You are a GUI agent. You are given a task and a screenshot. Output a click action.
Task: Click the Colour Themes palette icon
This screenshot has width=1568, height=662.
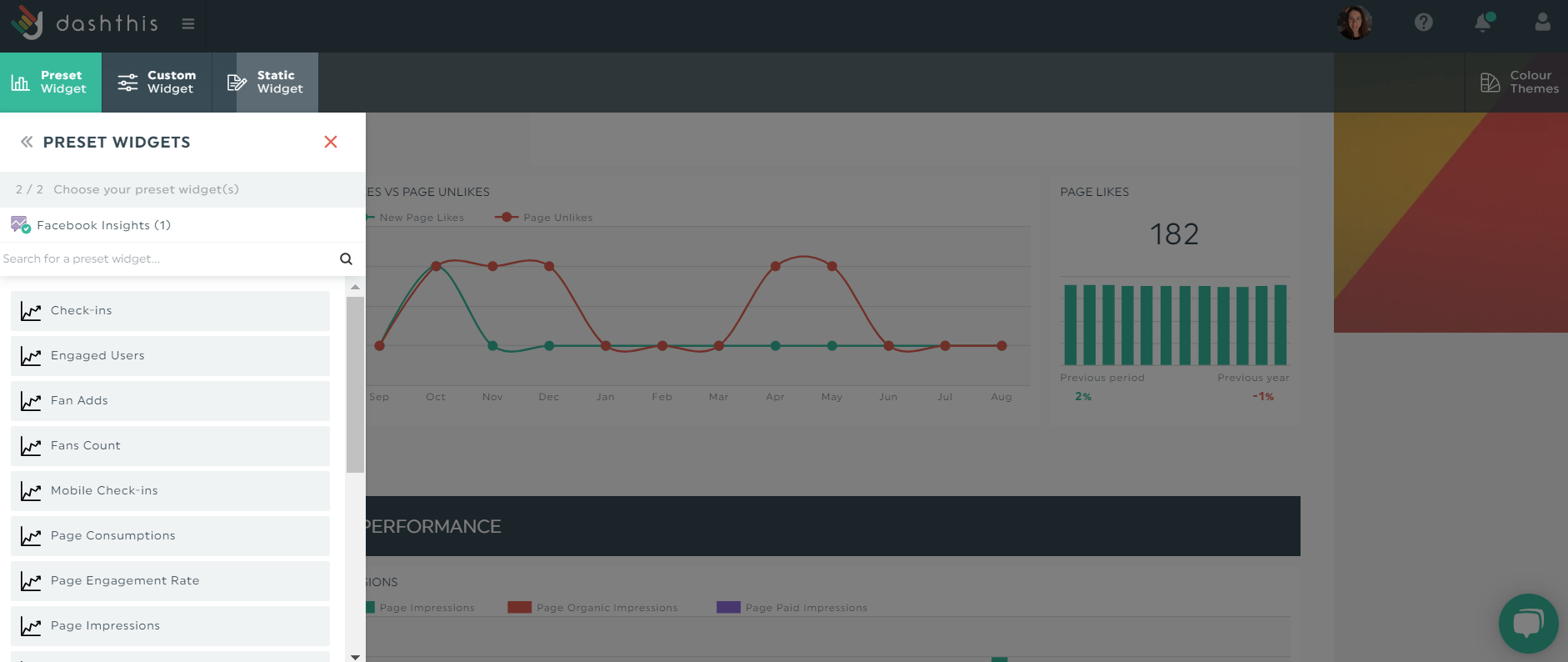[x=1490, y=83]
